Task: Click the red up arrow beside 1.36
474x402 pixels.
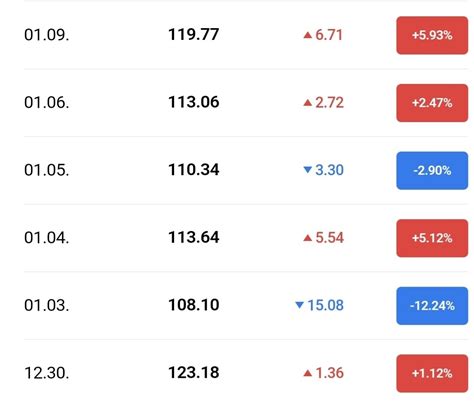Action: coord(308,373)
